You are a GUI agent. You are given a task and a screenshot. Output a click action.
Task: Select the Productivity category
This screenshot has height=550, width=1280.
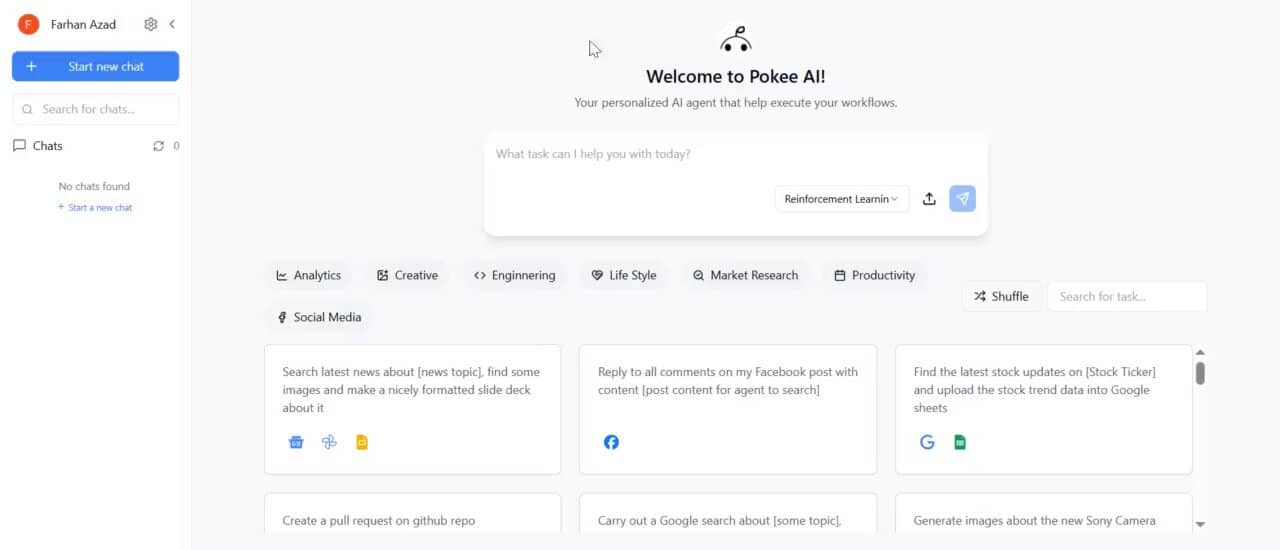tap(874, 275)
